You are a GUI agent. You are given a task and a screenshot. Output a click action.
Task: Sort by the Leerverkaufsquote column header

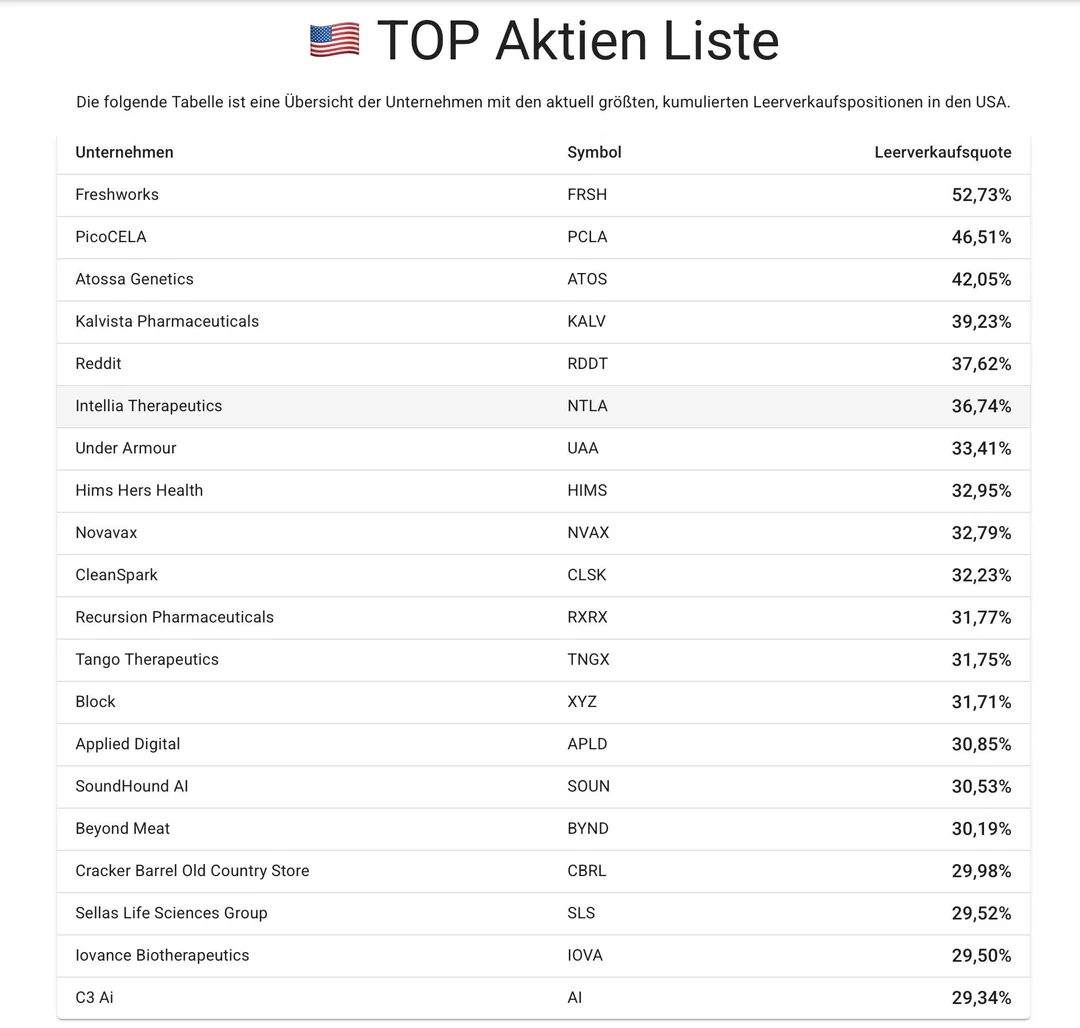(x=942, y=152)
